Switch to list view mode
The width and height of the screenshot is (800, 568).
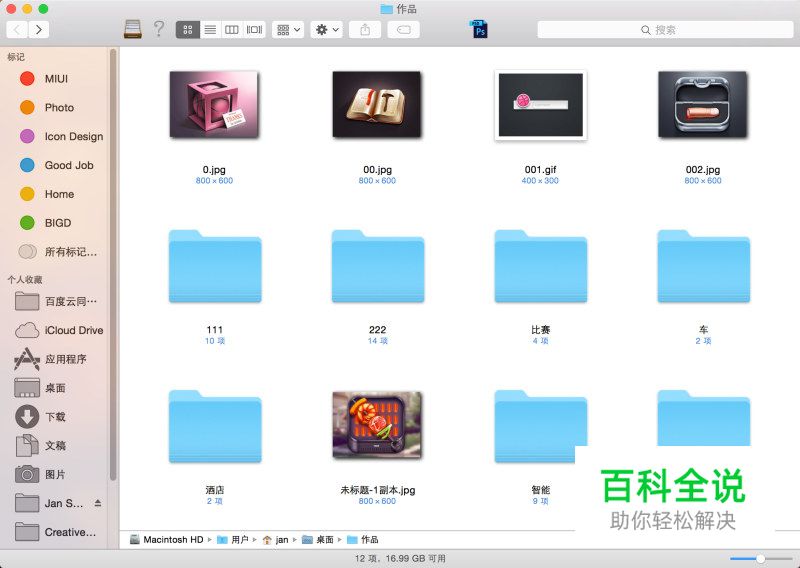[210, 30]
